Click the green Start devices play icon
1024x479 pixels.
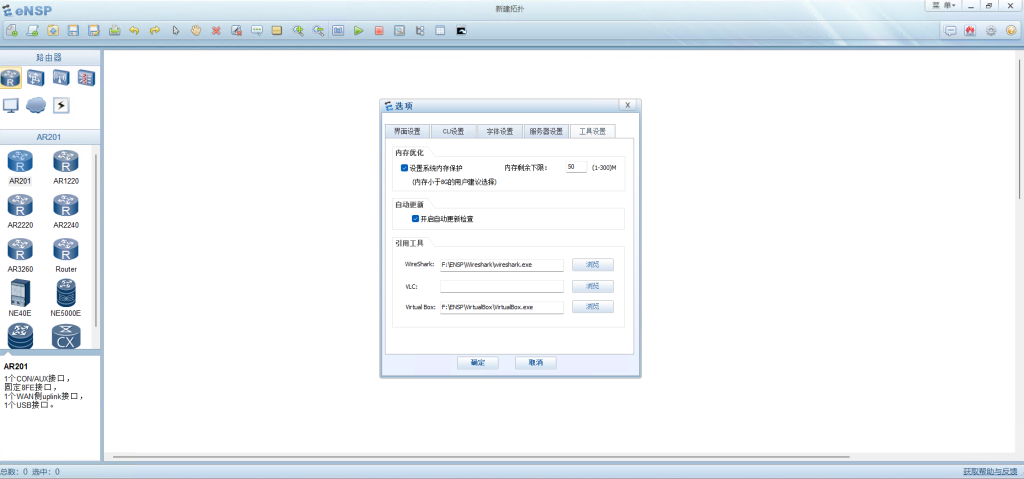(x=359, y=31)
